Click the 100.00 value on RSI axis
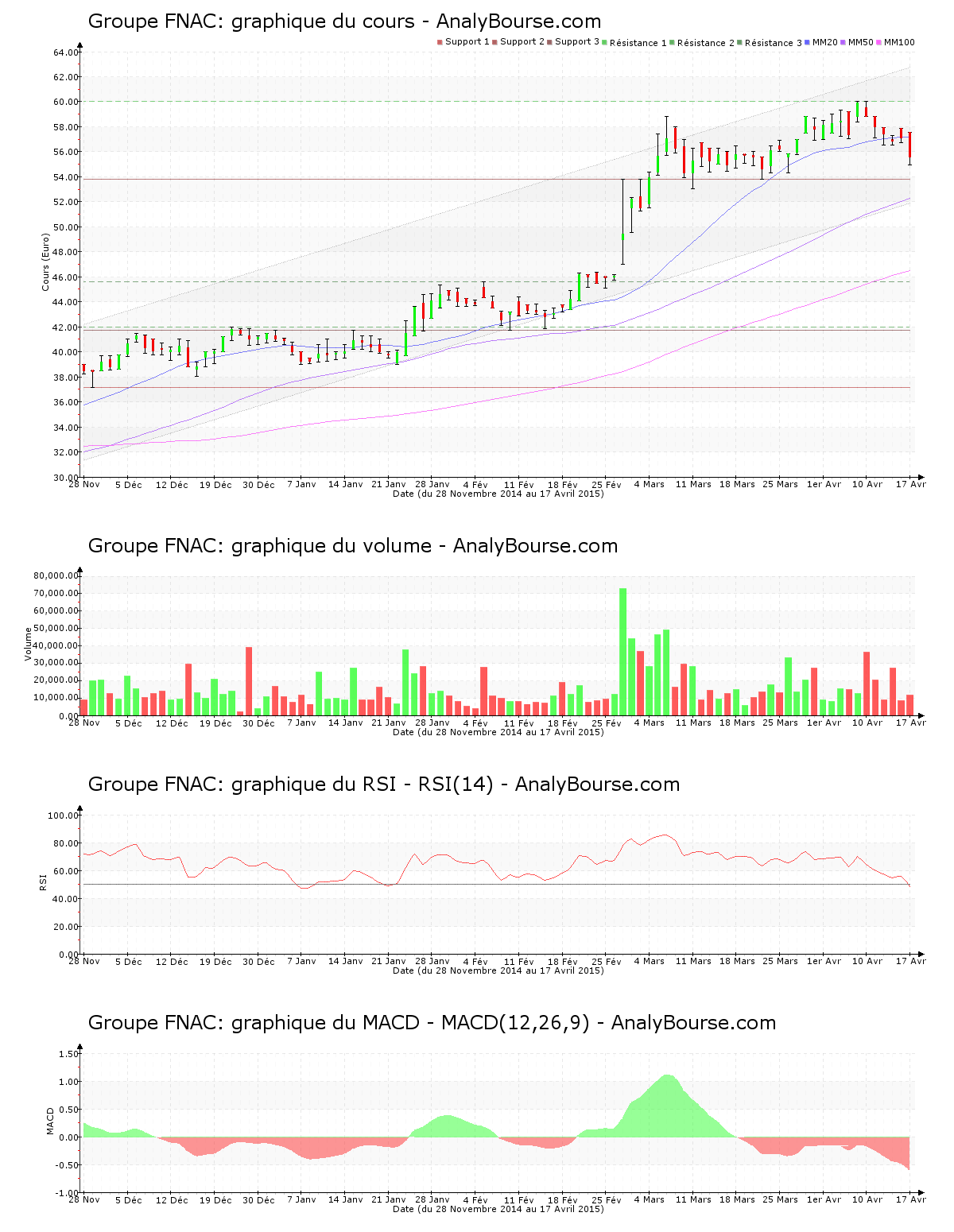The width and height of the screenshot is (954, 1232). 64,816
